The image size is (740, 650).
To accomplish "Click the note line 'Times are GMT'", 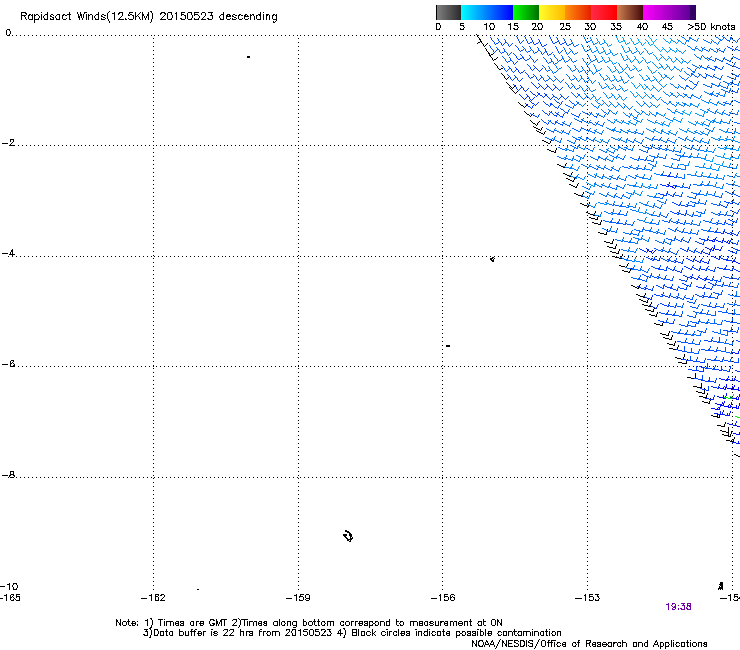I will pyautogui.click(x=309, y=623).
